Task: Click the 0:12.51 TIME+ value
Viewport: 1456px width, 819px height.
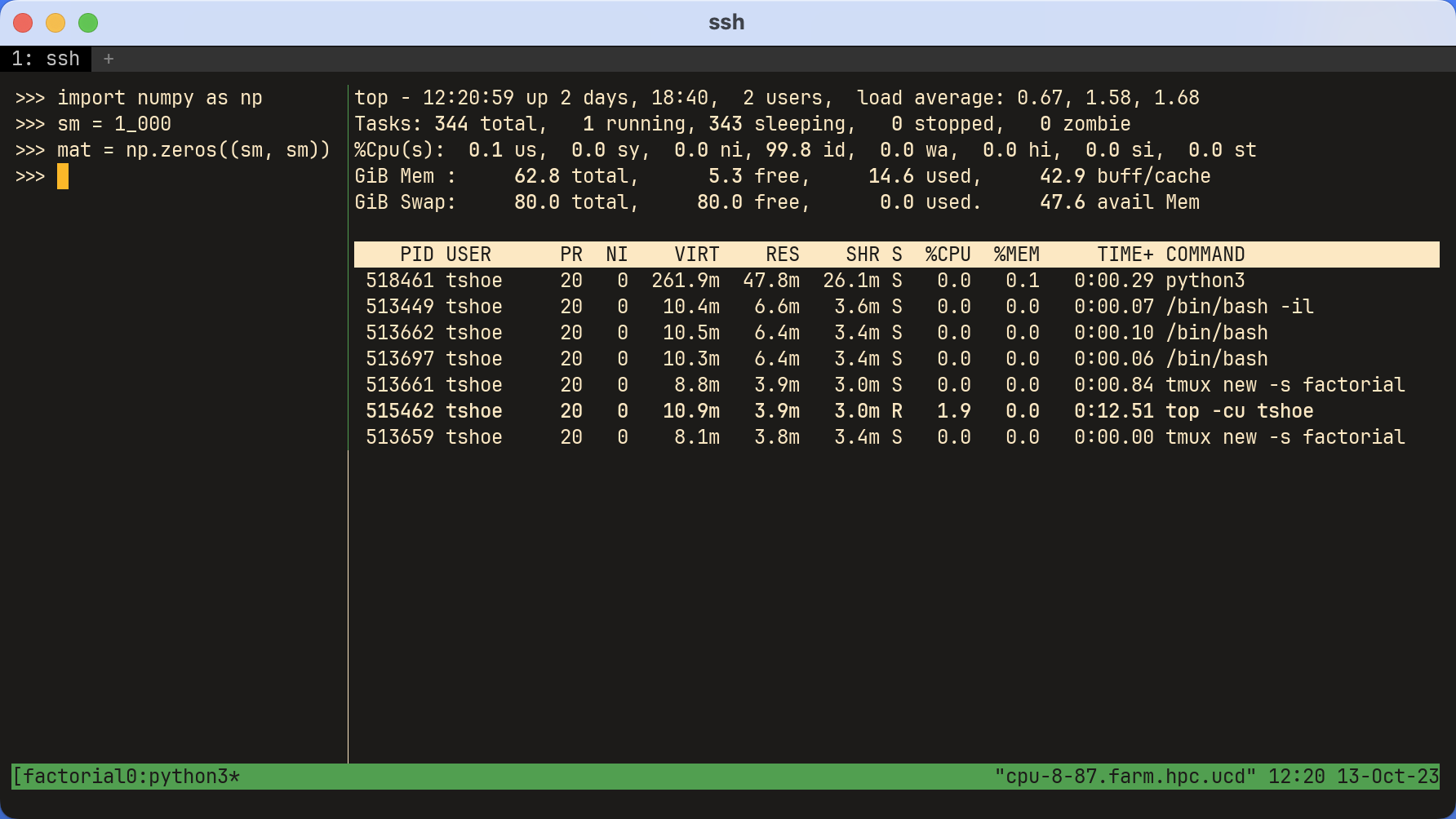Action: [1114, 411]
